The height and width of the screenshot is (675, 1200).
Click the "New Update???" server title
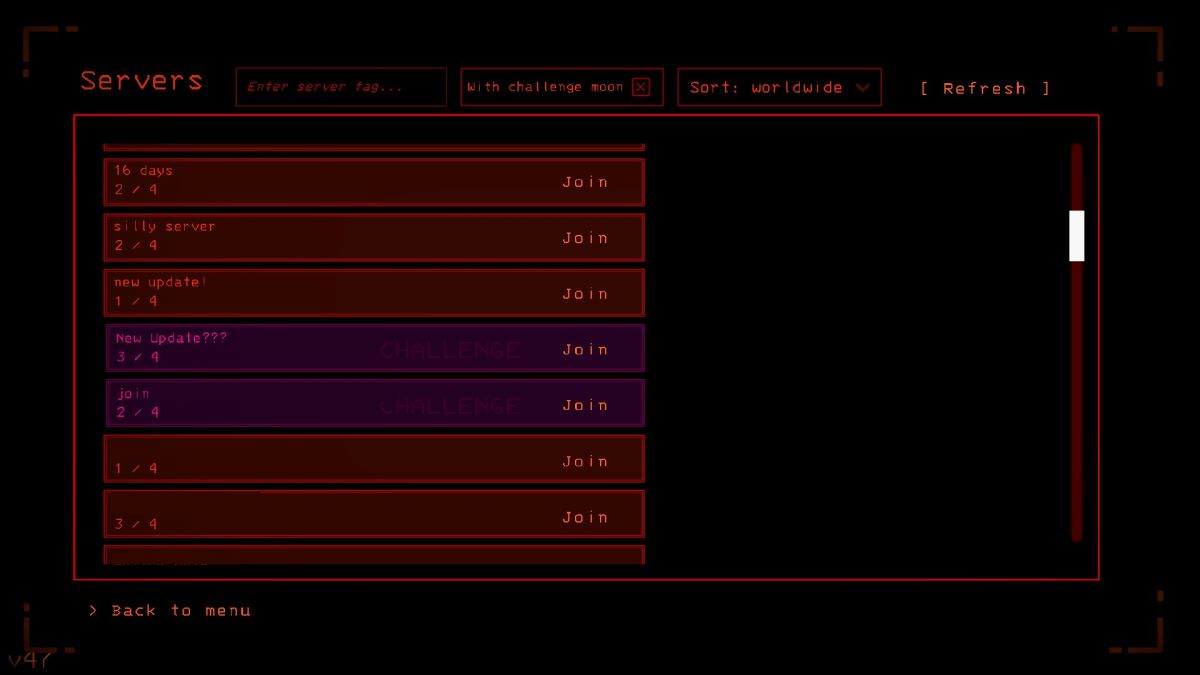[171, 338]
